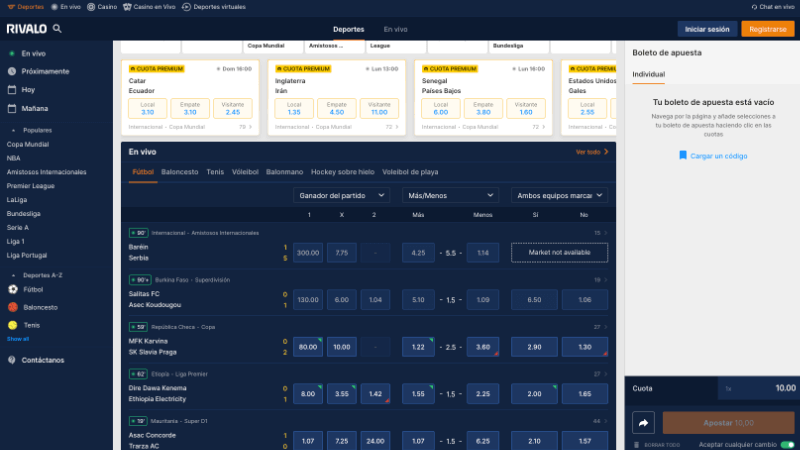Click the share arrow icon in bet slip
The width and height of the screenshot is (800, 450).
pyautogui.click(x=643, y=423)
